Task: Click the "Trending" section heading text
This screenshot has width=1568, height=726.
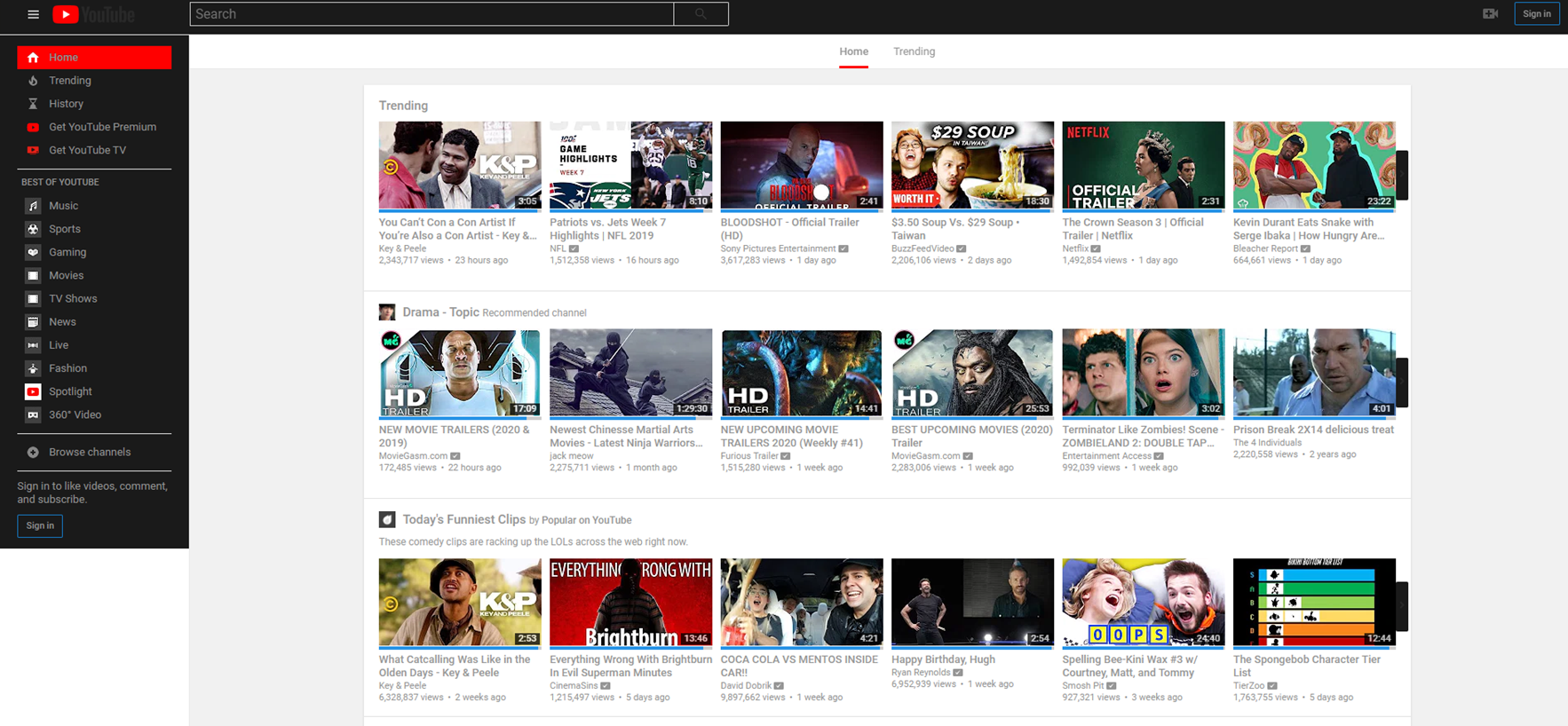Action: tap(403, 106)
